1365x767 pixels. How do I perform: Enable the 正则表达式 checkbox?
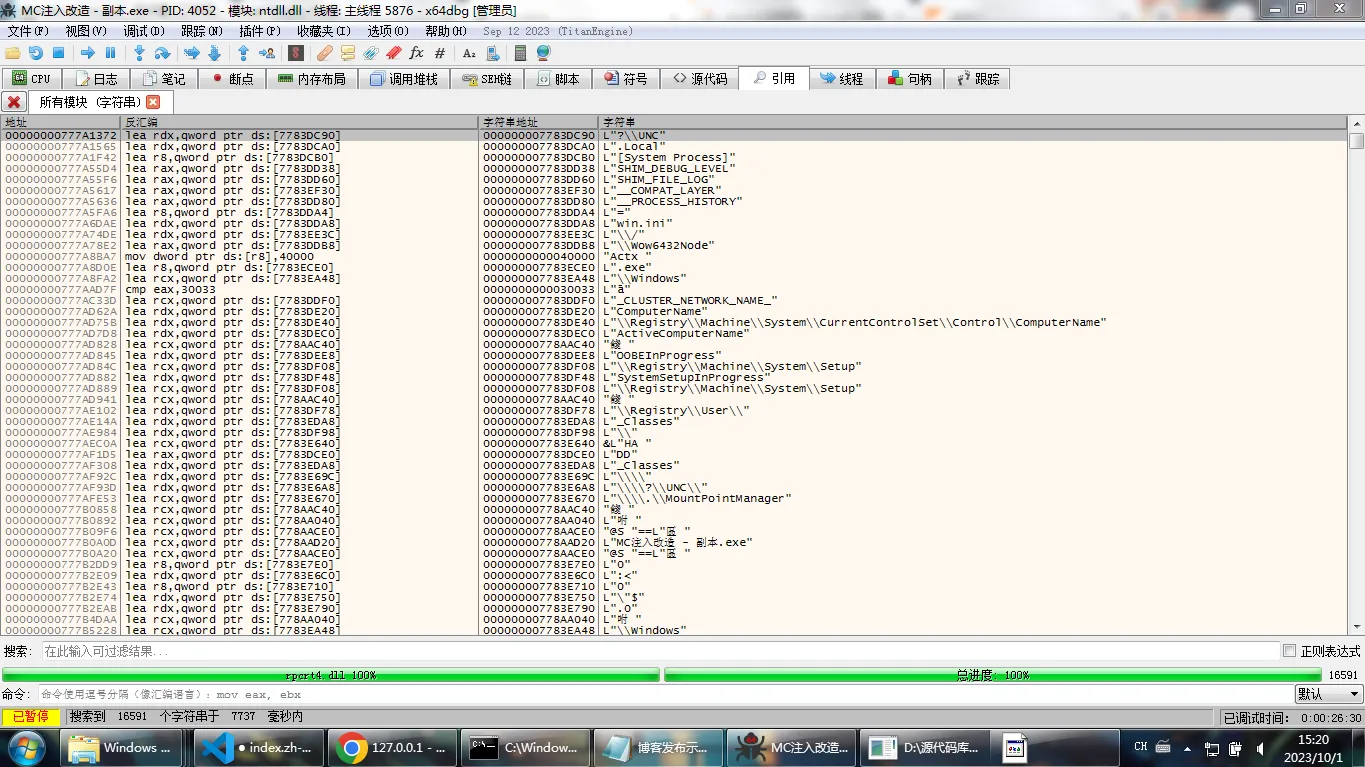[x=1289, y=651]
